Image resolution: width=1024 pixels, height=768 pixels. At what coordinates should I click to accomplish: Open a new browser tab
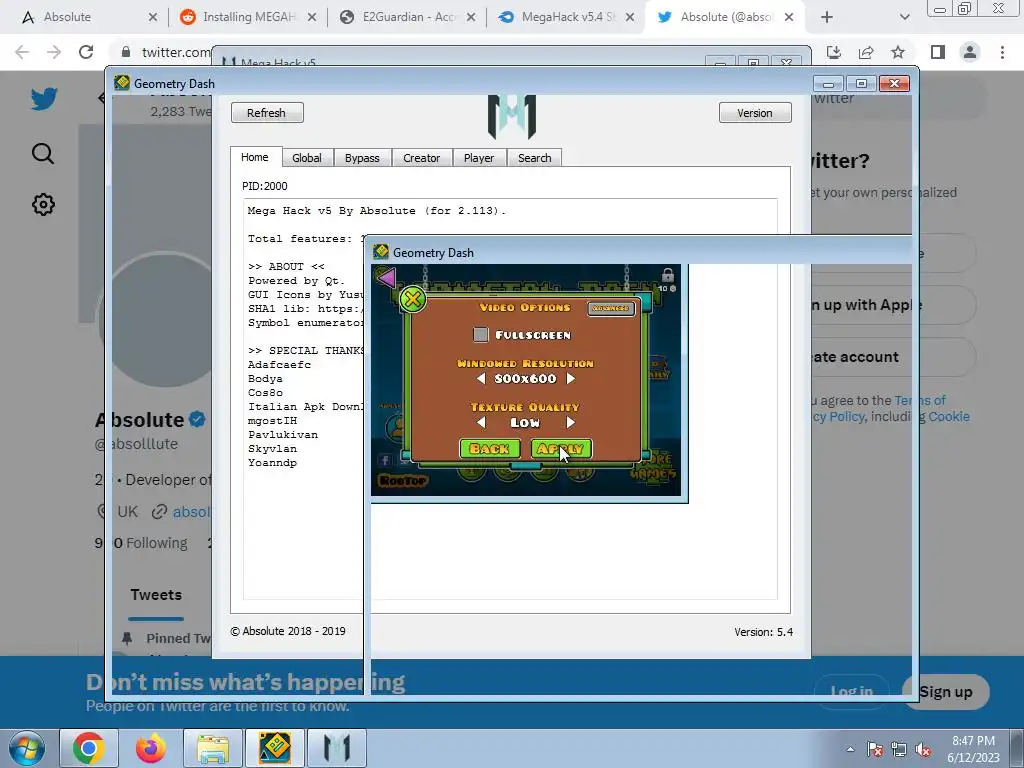[827, 17]
